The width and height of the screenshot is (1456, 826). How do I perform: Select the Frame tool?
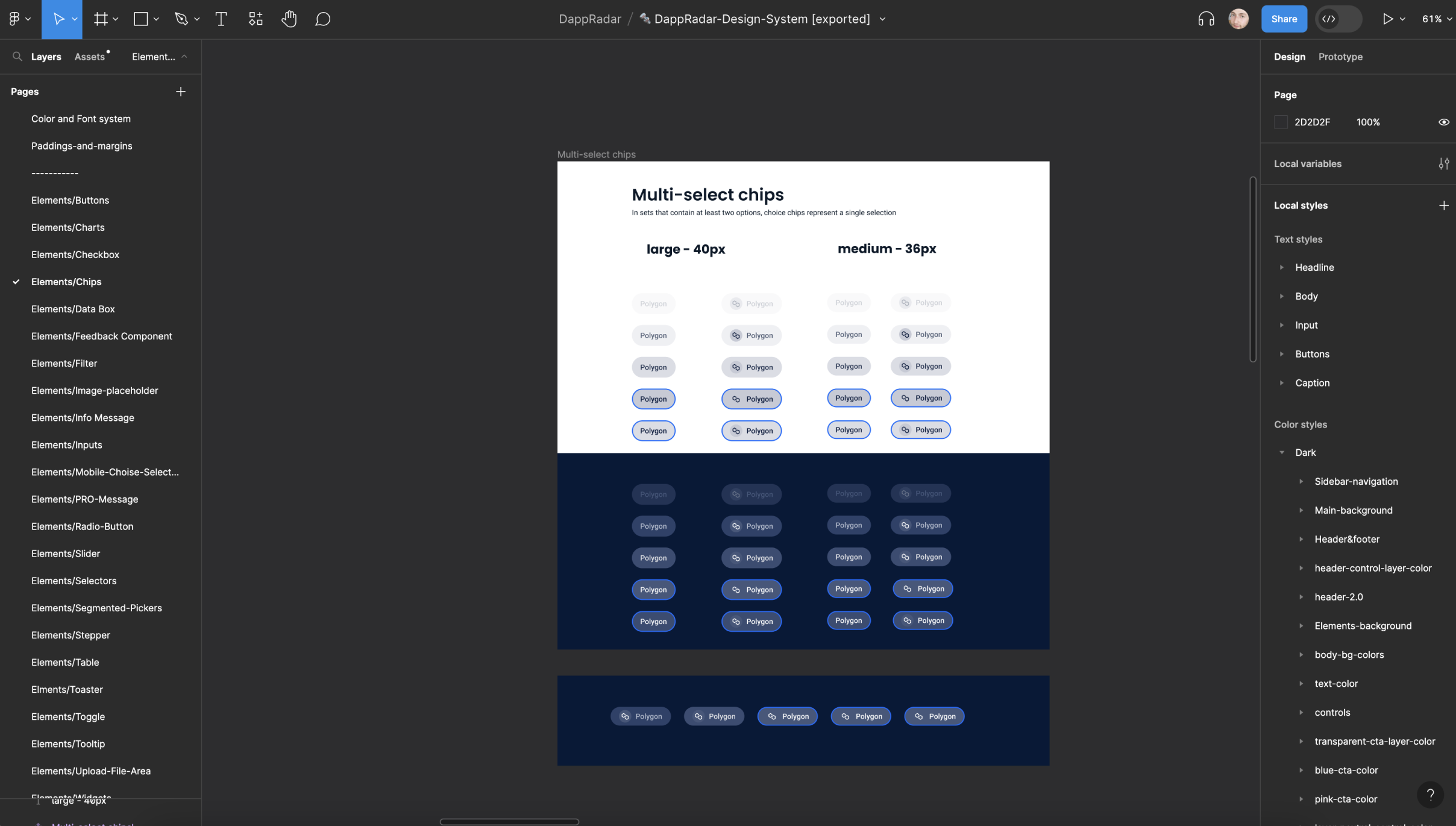101,19
